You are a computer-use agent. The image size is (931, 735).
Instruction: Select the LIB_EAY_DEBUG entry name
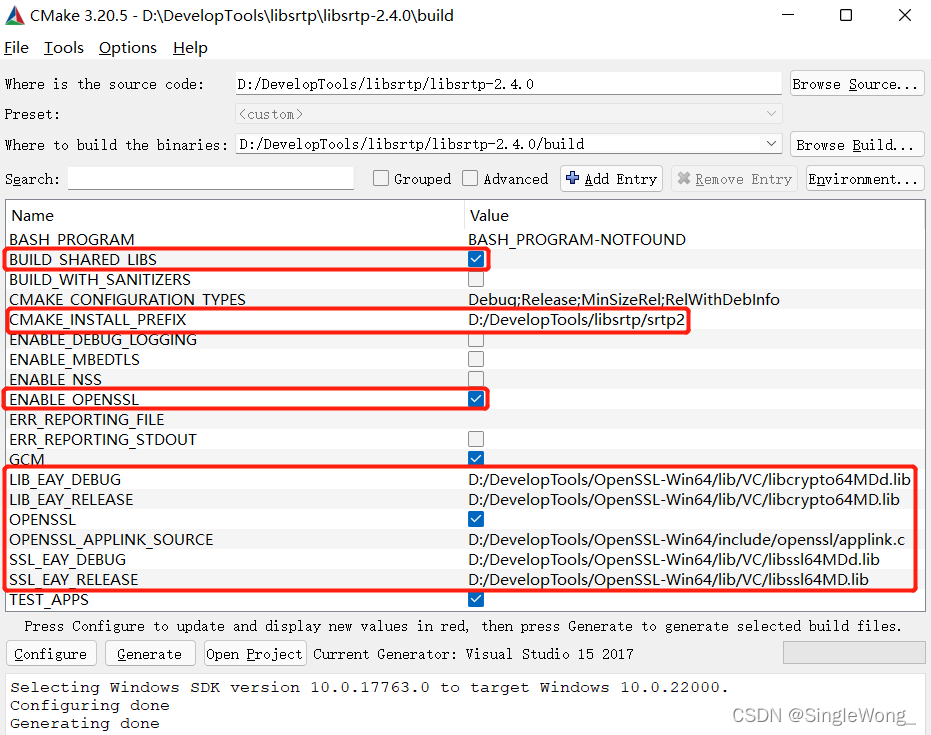(x=65, y=480)
